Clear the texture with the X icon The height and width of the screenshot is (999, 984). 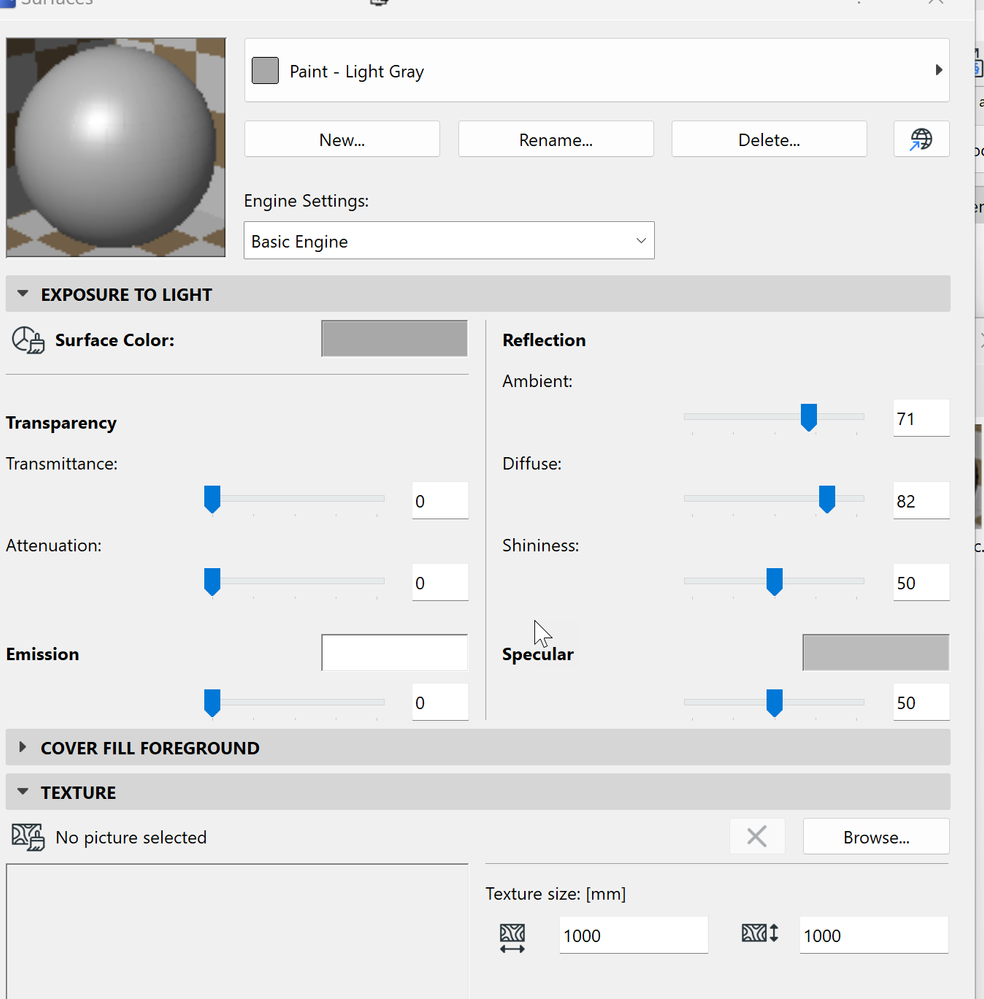(757, 836)
